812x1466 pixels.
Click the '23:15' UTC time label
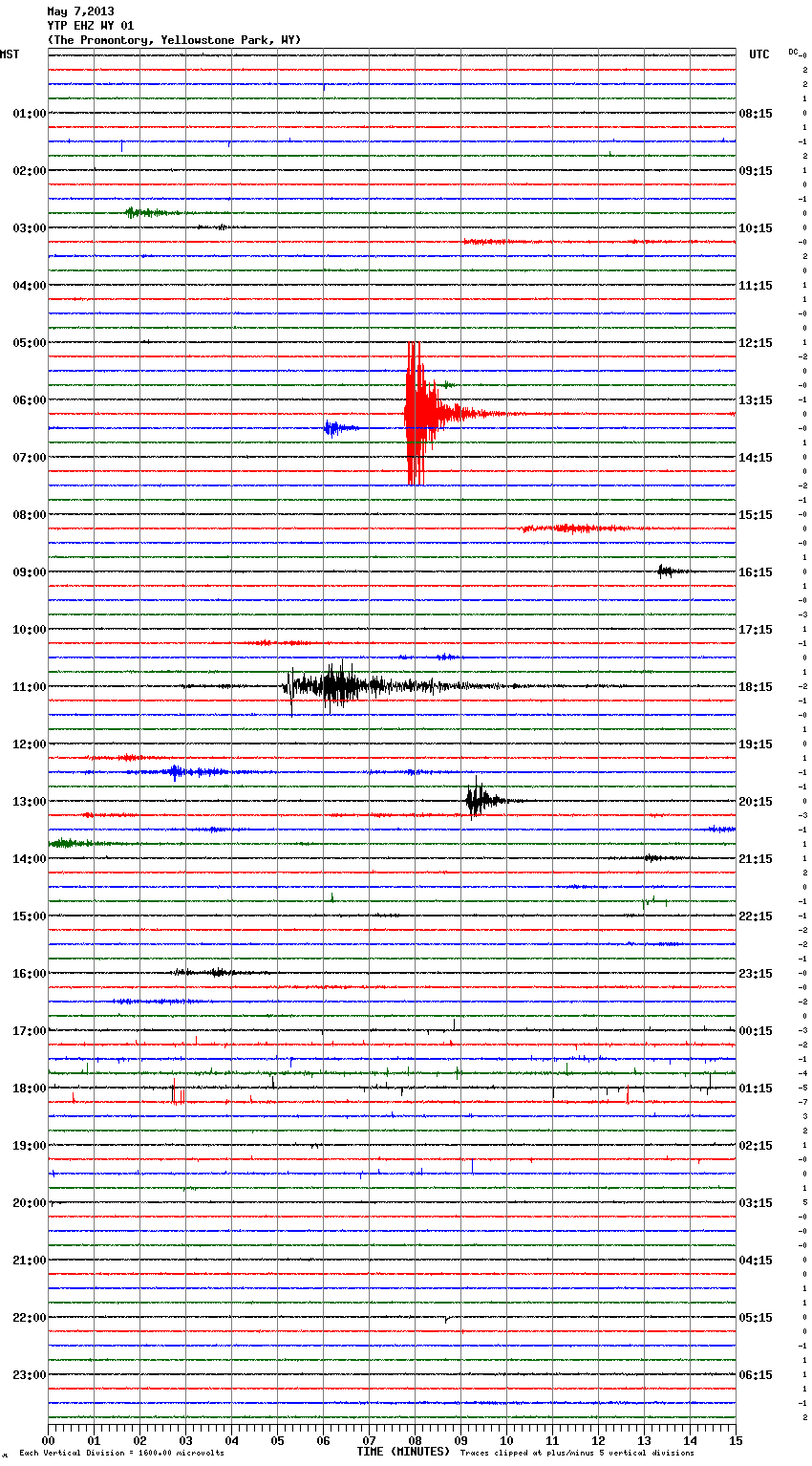pyautogui.click(x=756, y=974)
